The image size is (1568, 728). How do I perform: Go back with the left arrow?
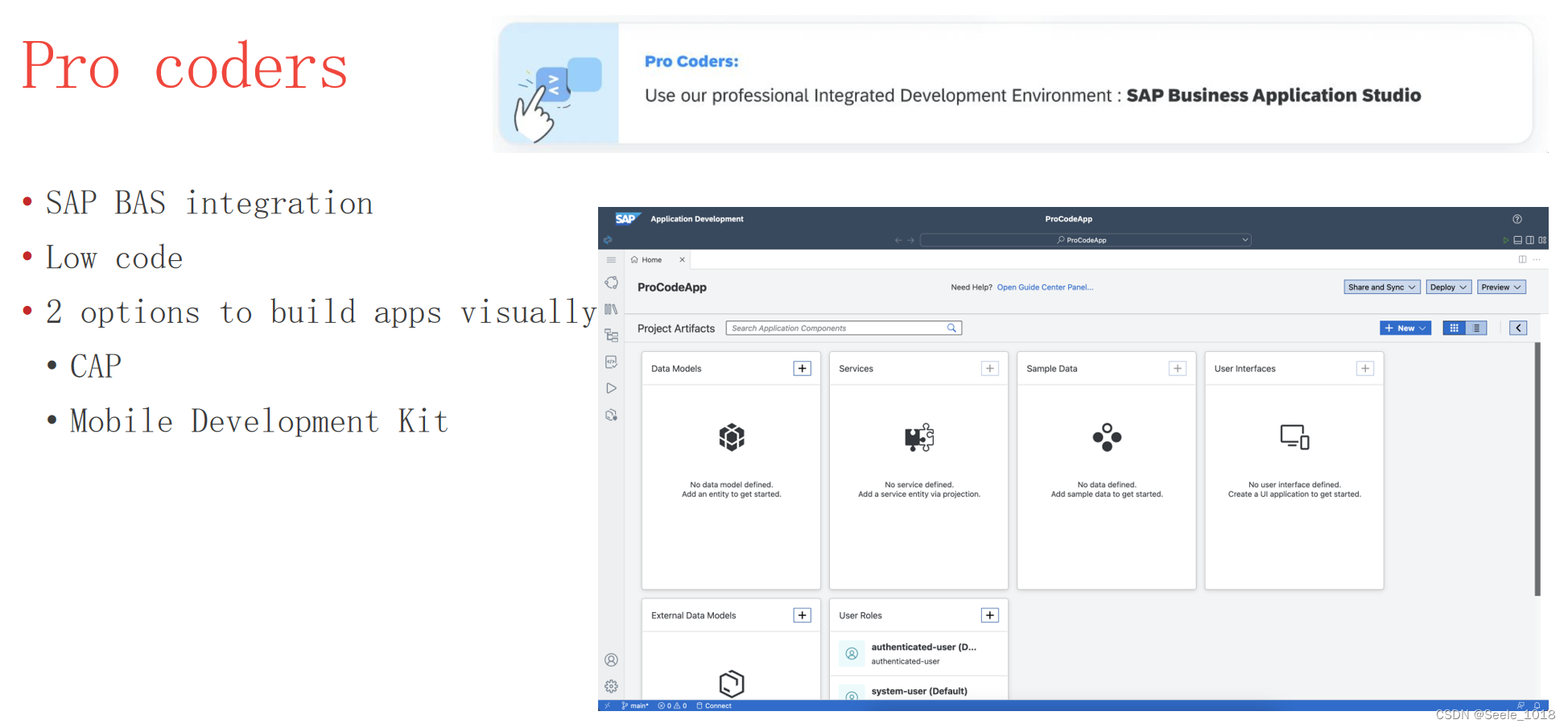[x=898, y=240]
